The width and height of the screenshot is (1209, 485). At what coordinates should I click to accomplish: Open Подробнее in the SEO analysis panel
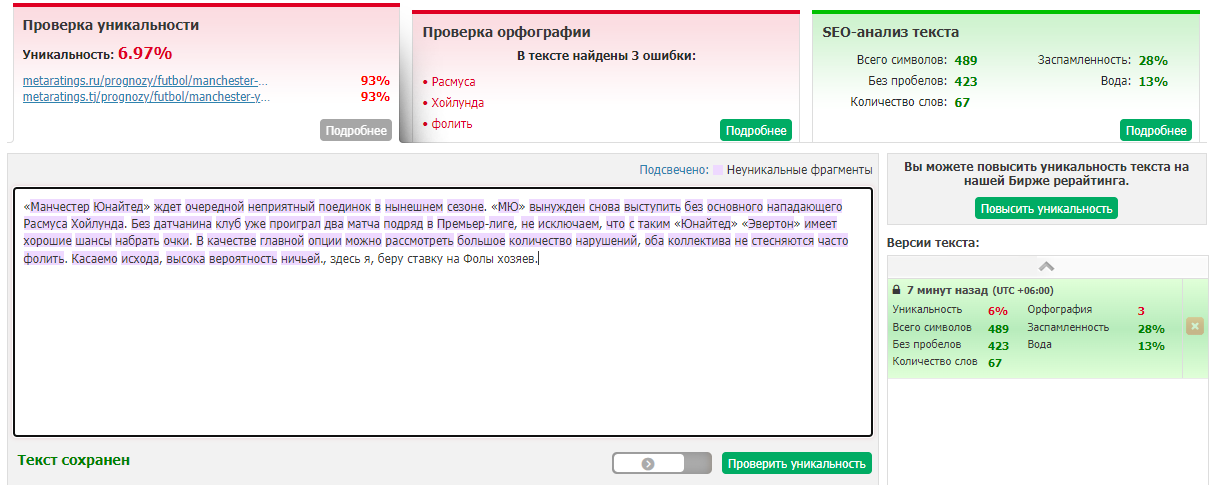[1155, 131]
